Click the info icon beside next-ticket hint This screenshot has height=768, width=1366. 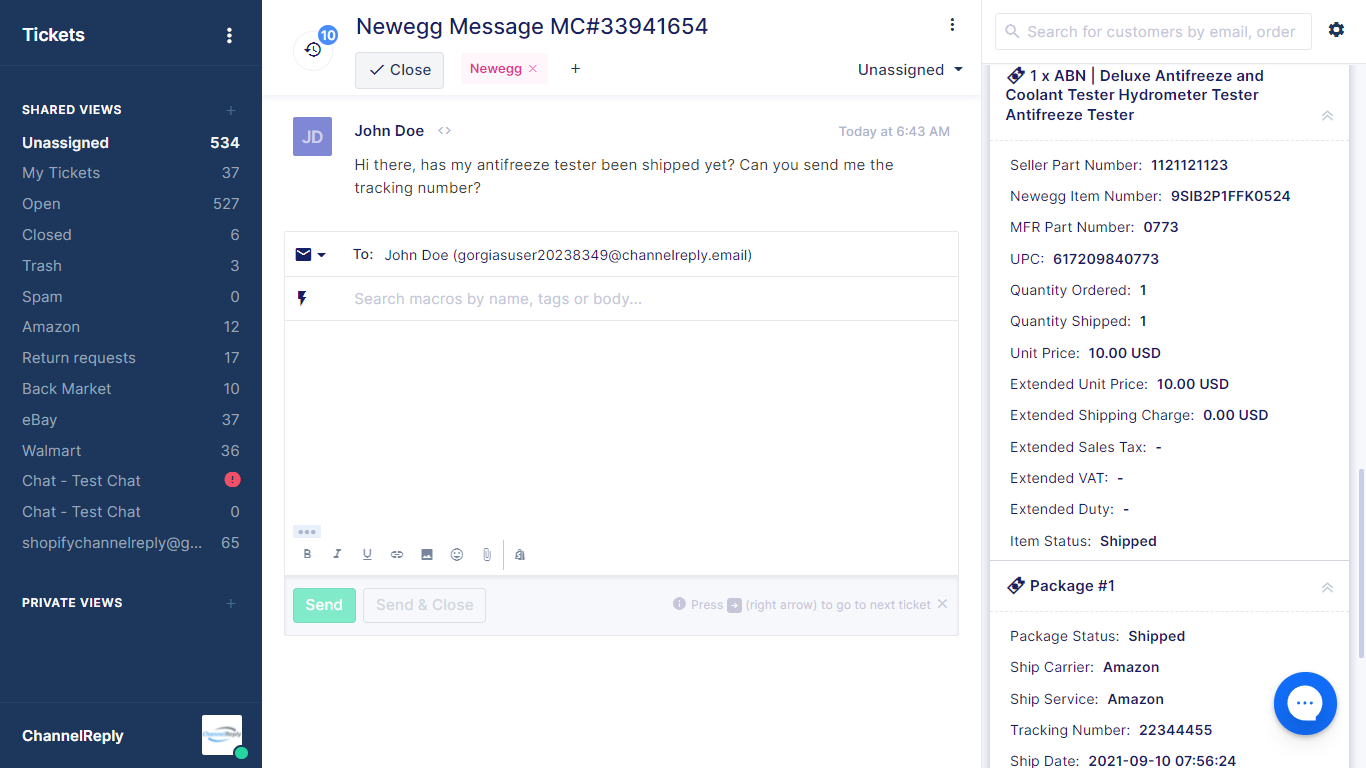(680, 604)
